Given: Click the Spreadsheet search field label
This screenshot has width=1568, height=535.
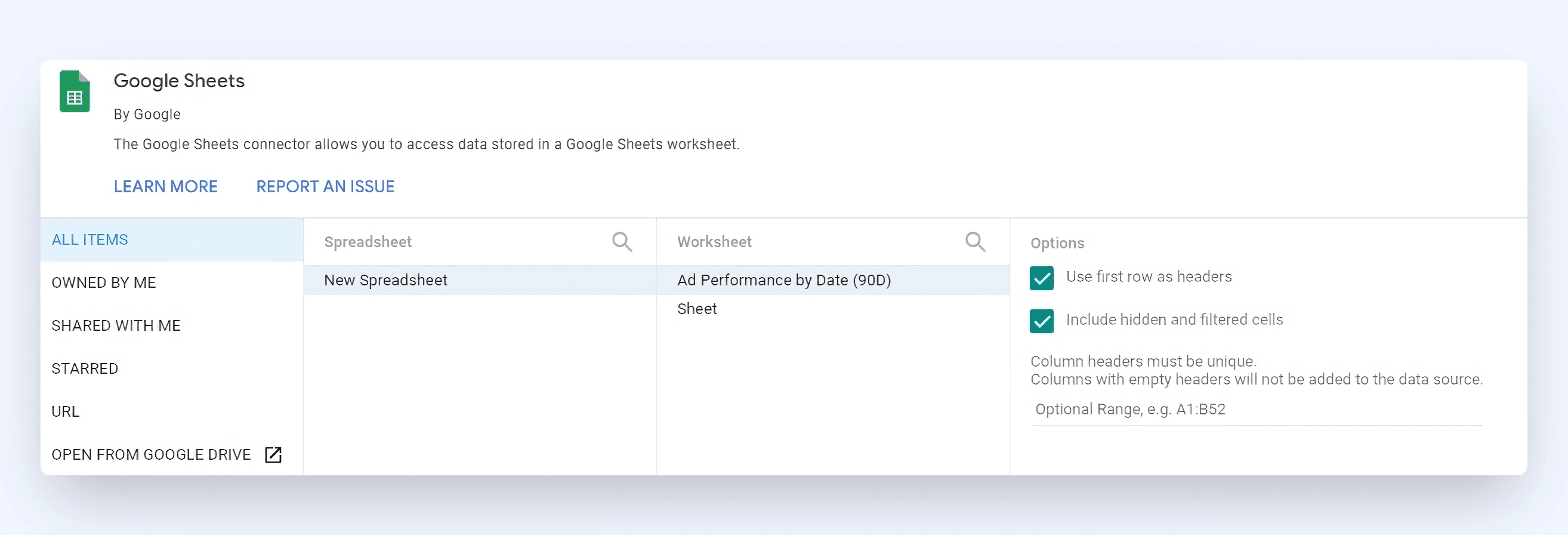Looking at the screenshot, I should point(368,242).
